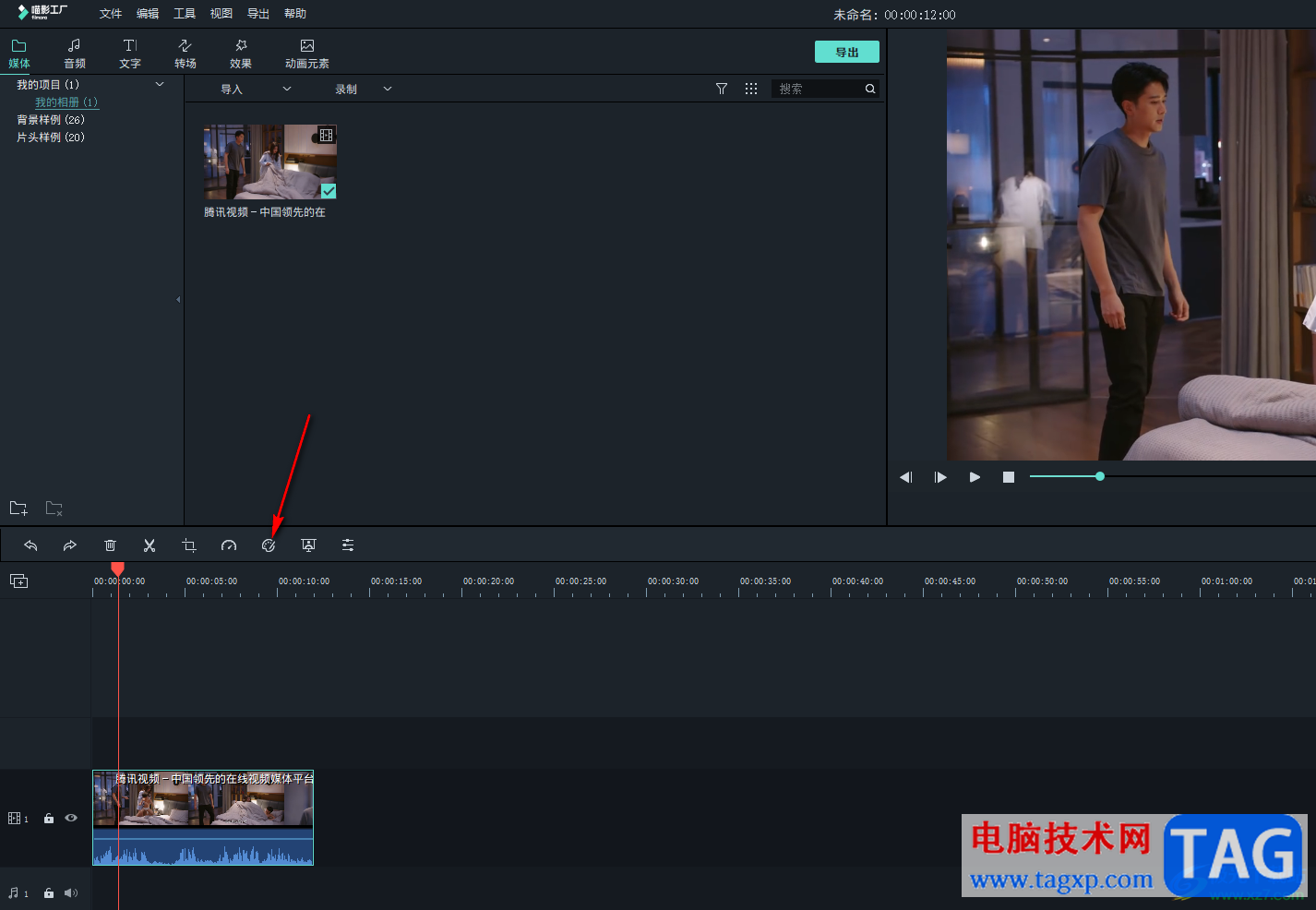Image resolution: width=1316 pixels, height=910 pixels.
Task: Split clip with scissors icon
Action: point(150,545)
